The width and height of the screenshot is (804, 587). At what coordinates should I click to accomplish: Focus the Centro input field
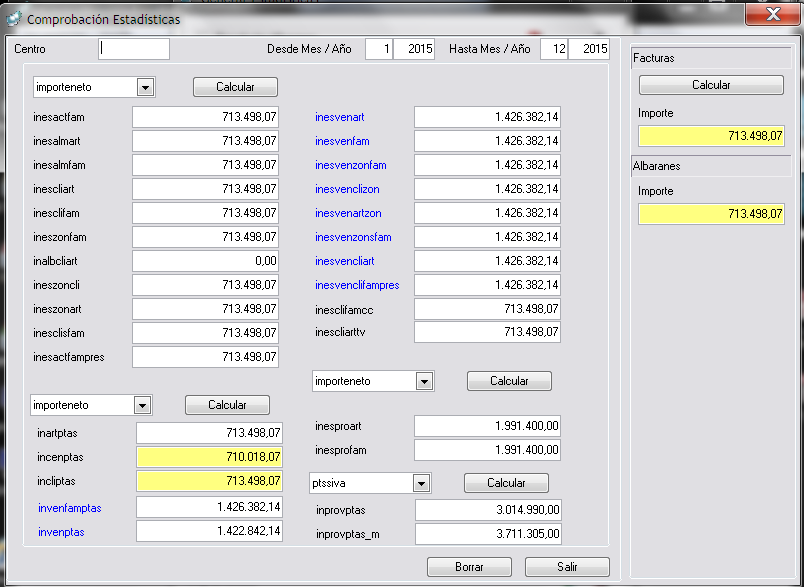(134, 49)
